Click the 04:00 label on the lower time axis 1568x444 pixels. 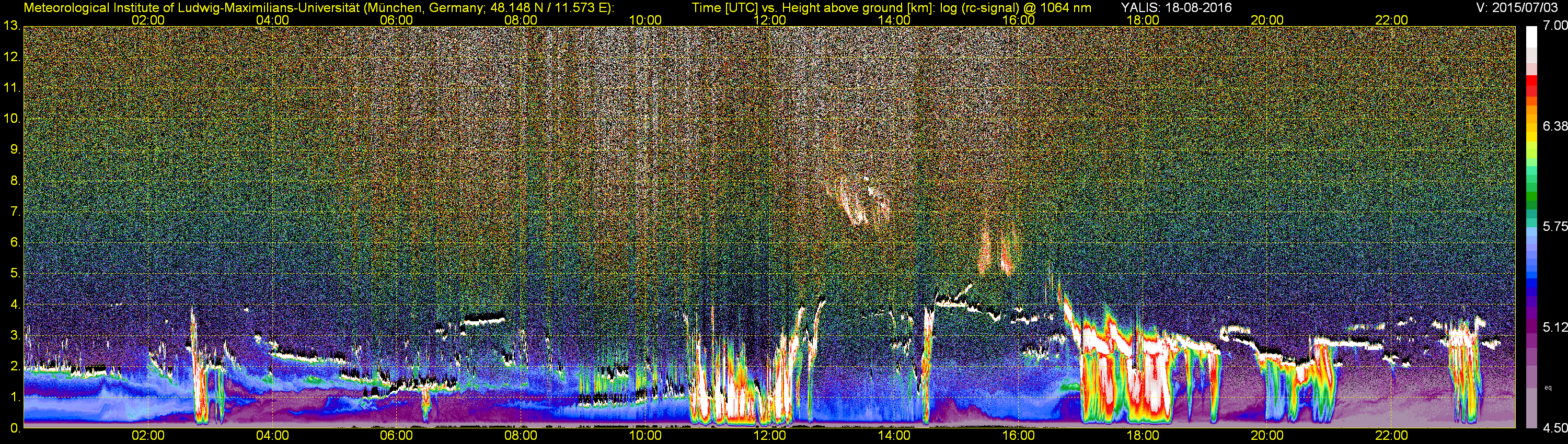click(272, 436)
